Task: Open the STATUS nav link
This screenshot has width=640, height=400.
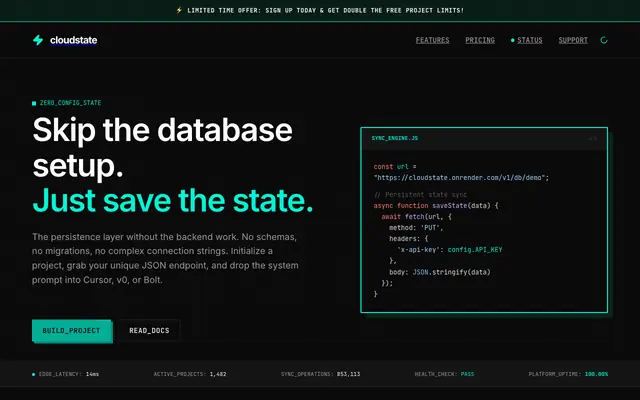Action: [530, 40]
